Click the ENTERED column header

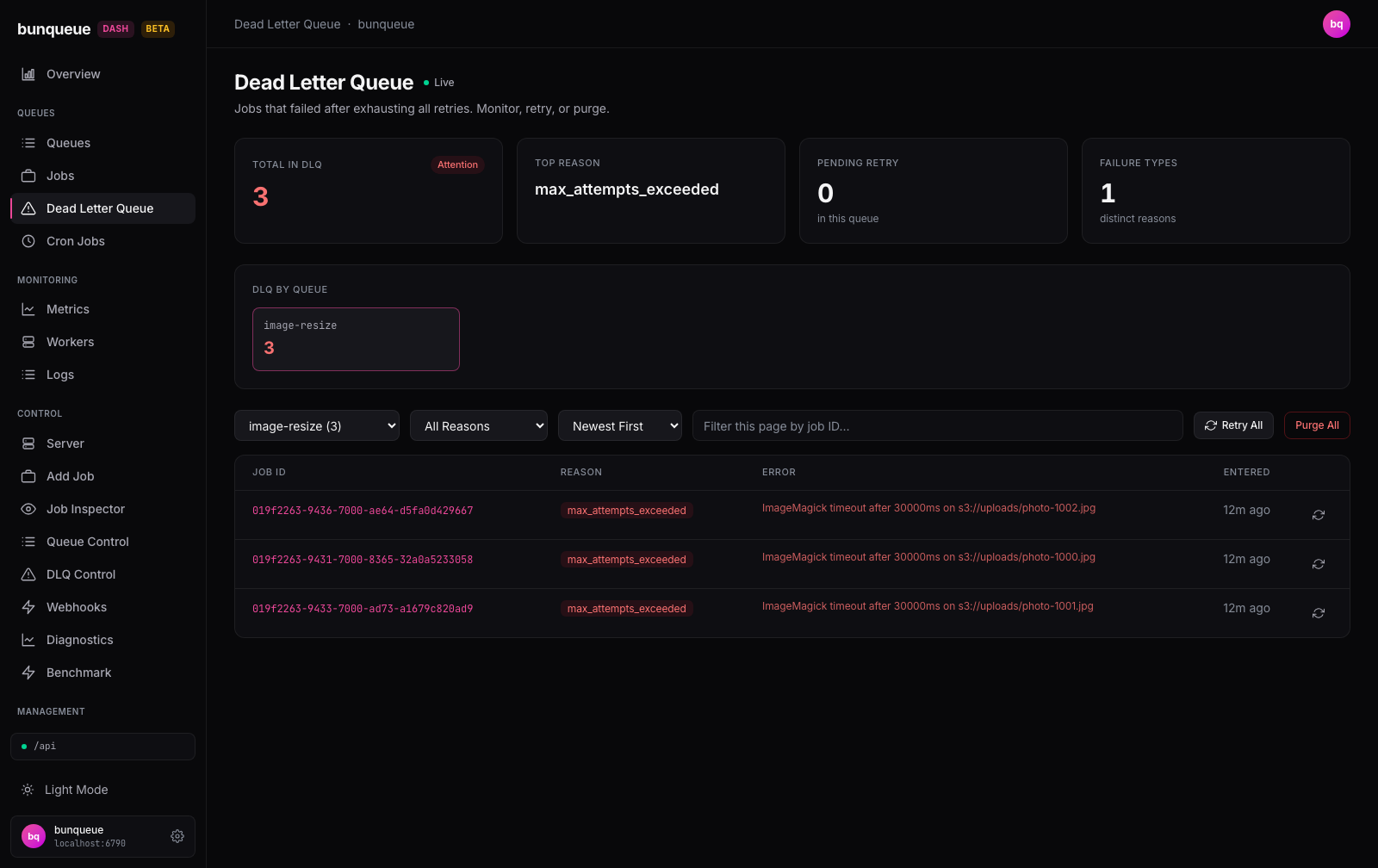click(x=1246, y=472)
